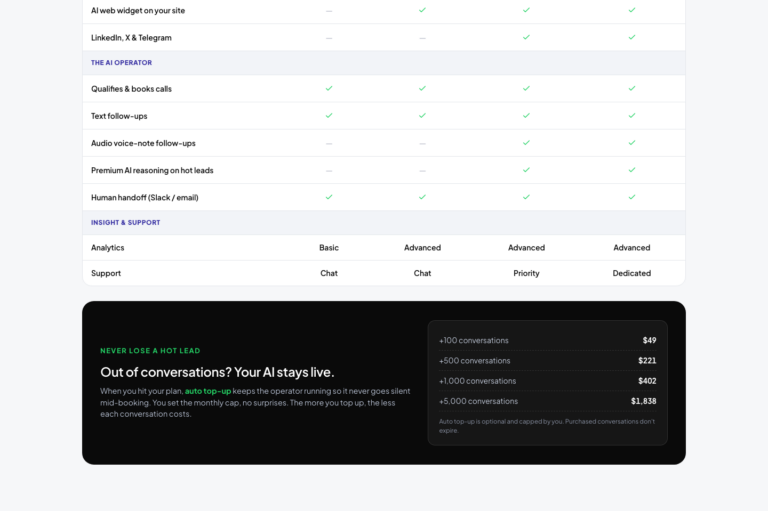Click Human handoff checkmark in second plan column
This screenshot has height=511, width=768.
click(x=422, y=197)
